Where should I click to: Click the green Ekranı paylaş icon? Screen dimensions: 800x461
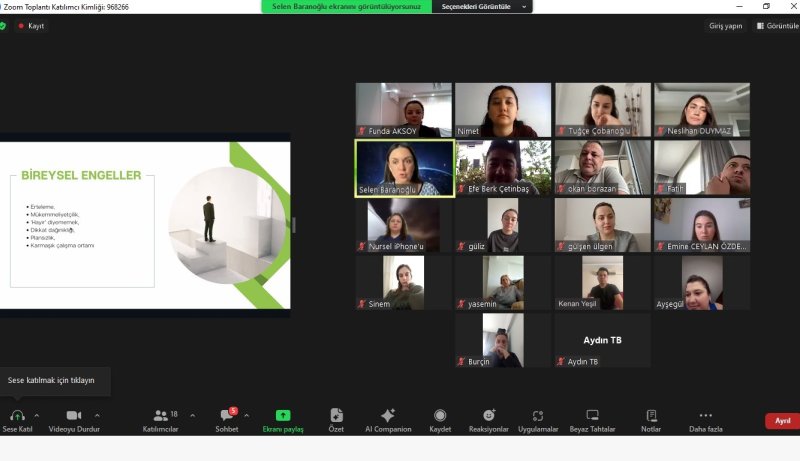pyautogui.click(x=283, y=416)
